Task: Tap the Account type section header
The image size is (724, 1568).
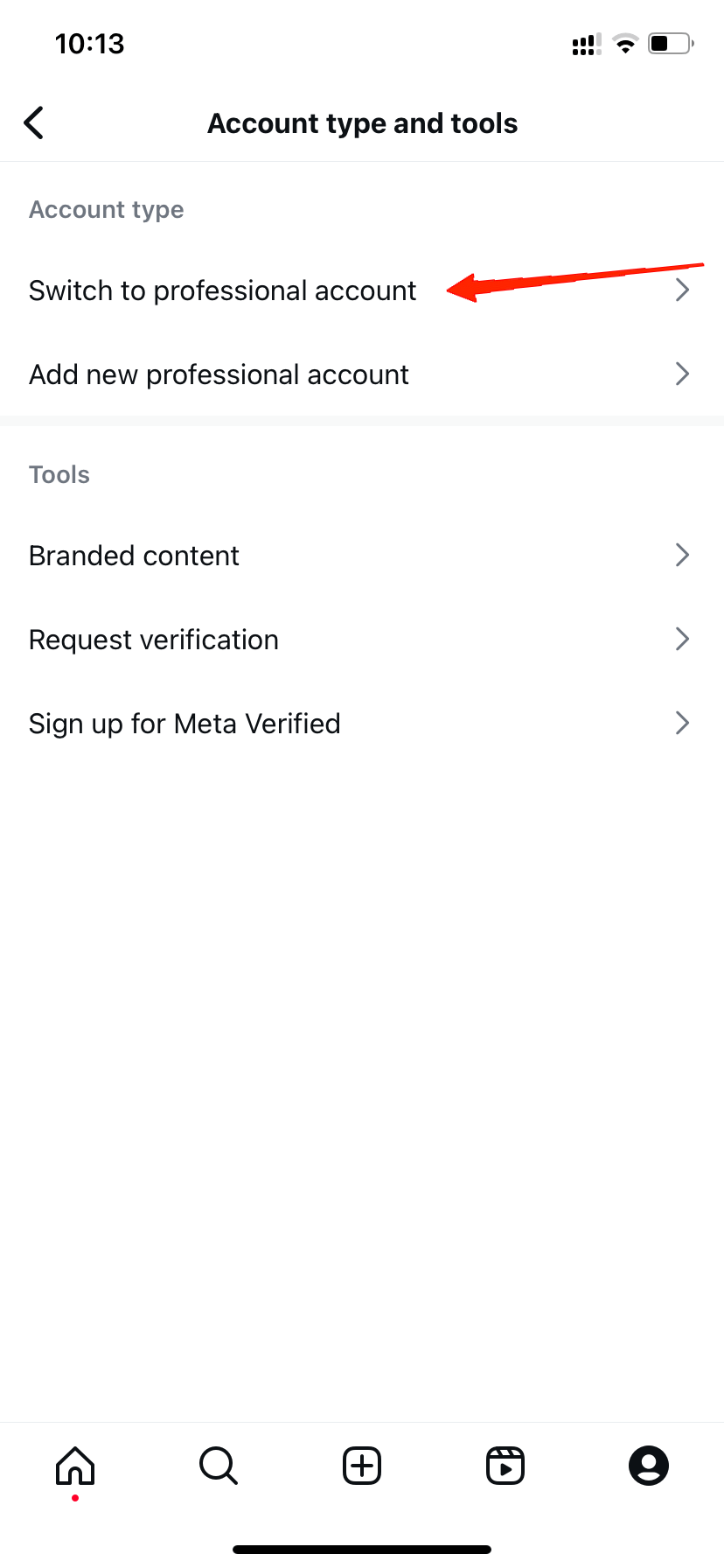Action: pyautogui.click(x=106, y=209)
